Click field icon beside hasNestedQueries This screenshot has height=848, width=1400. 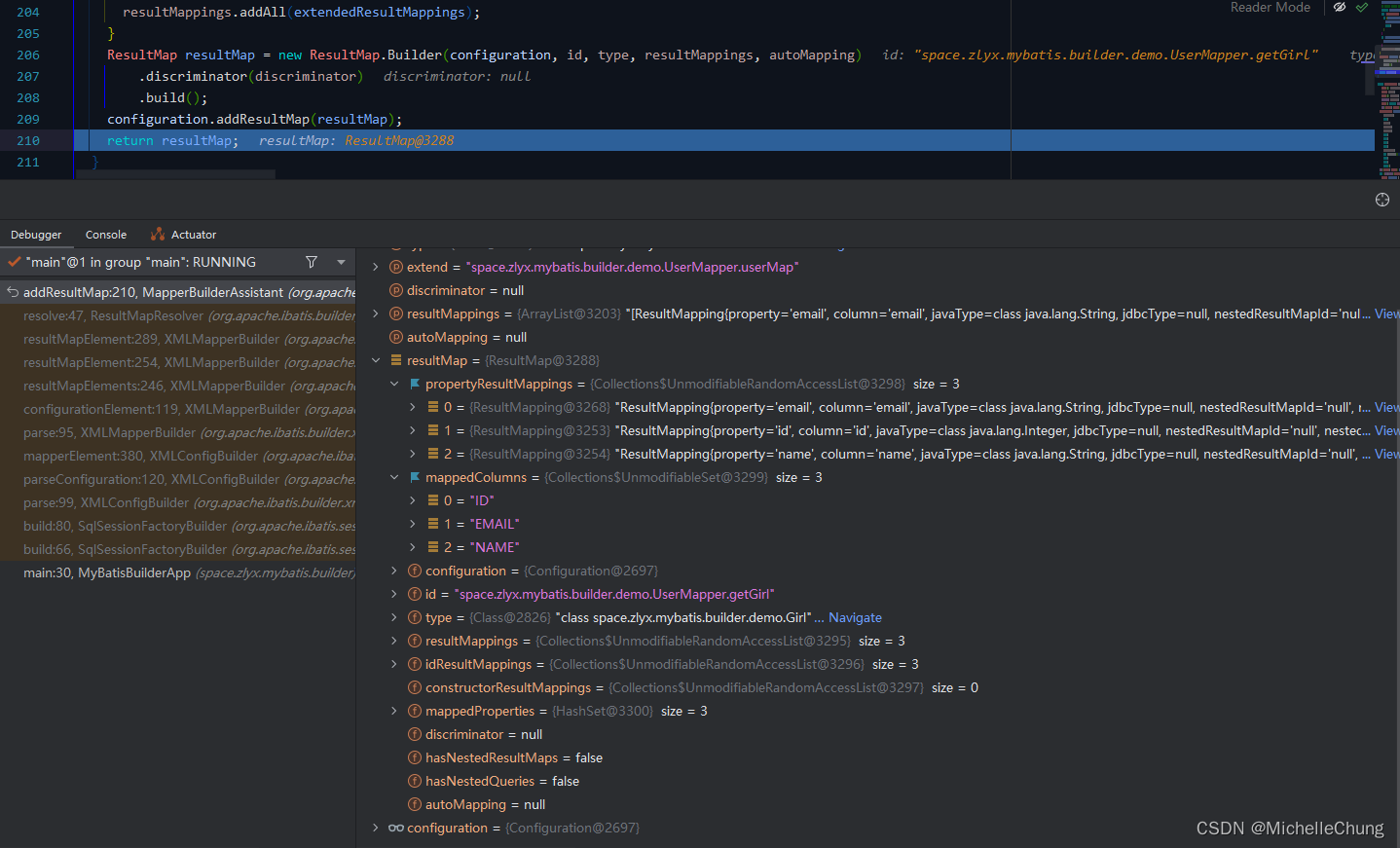pos(415,781)
